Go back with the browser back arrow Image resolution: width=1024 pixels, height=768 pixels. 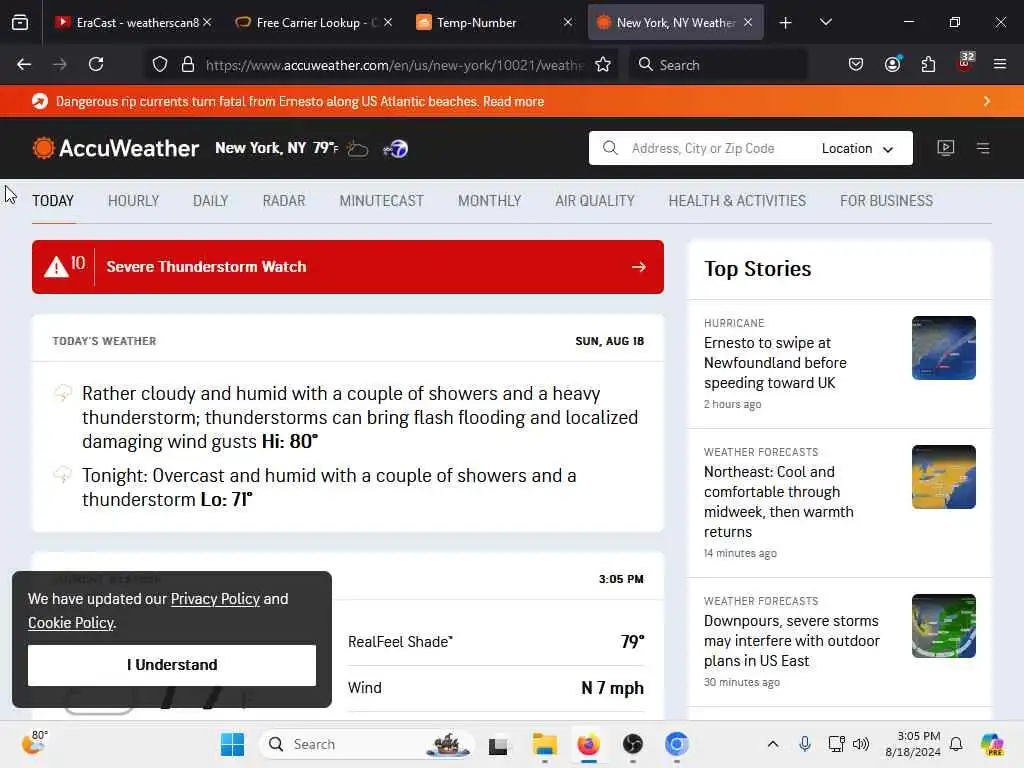[24, 64]
